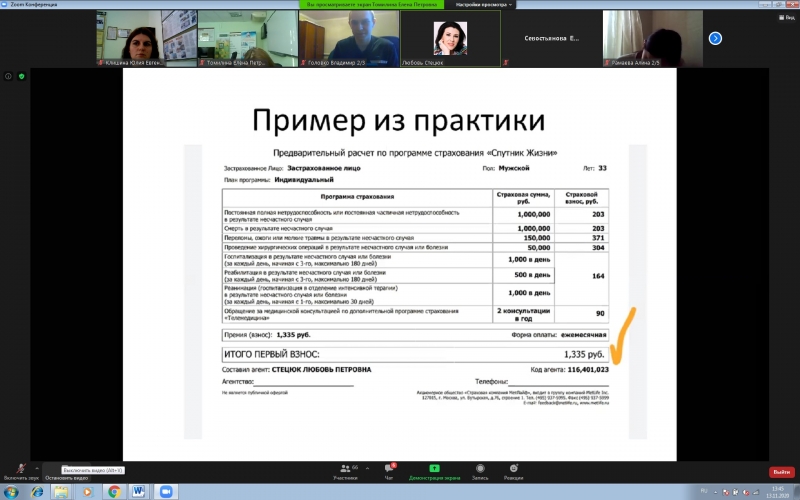Show next participants with blue arrow
Screen dimensions: 800x500
[x=715, y=38]
